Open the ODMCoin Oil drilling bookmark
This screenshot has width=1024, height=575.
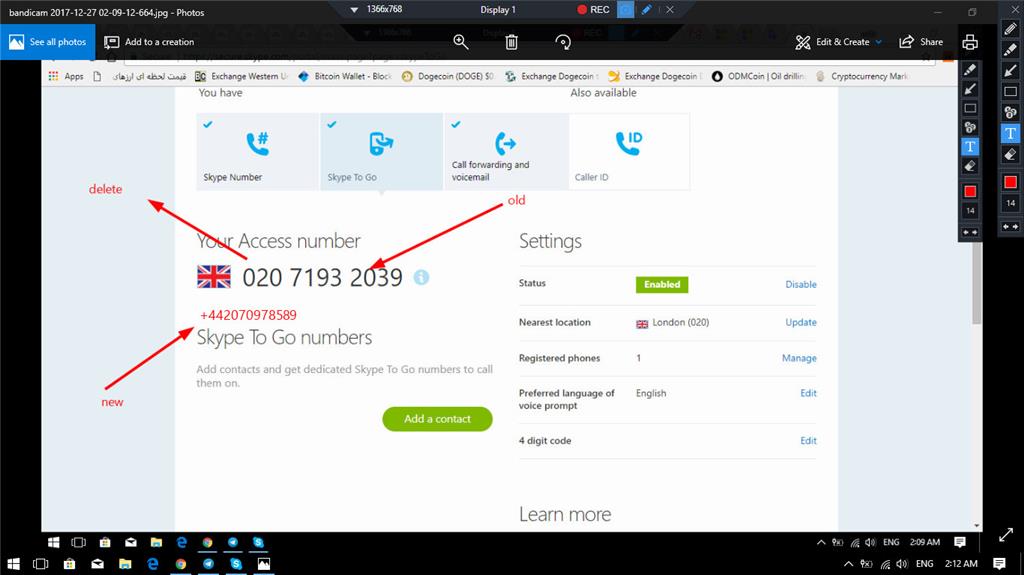click(758, 76)
